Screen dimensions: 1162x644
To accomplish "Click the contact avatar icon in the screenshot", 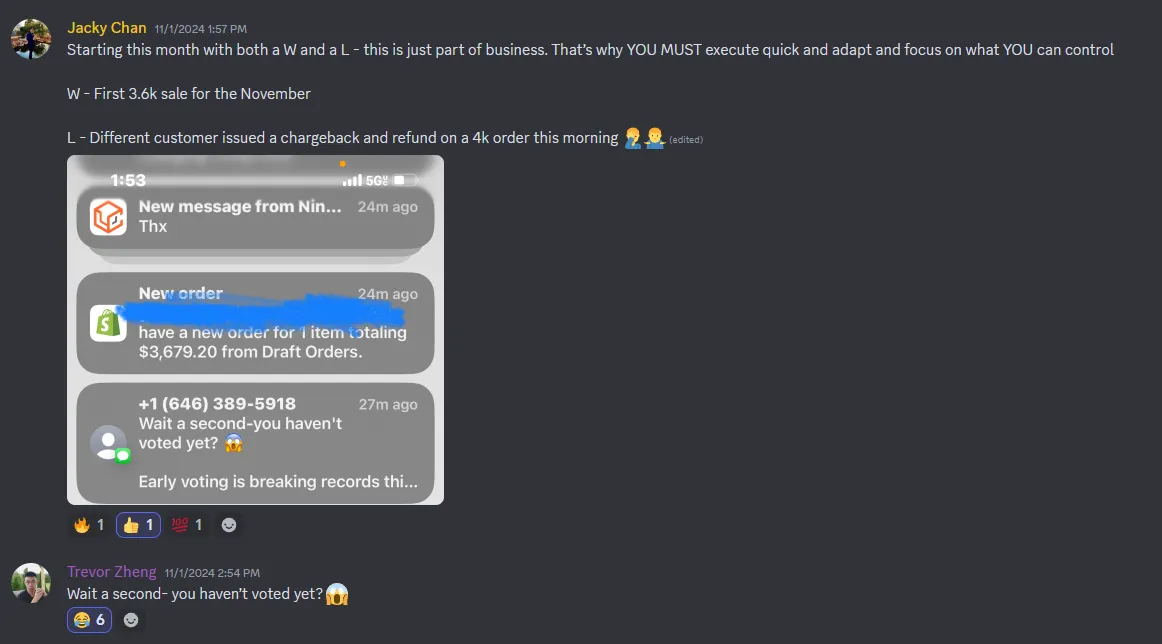I will pos(108,443).
